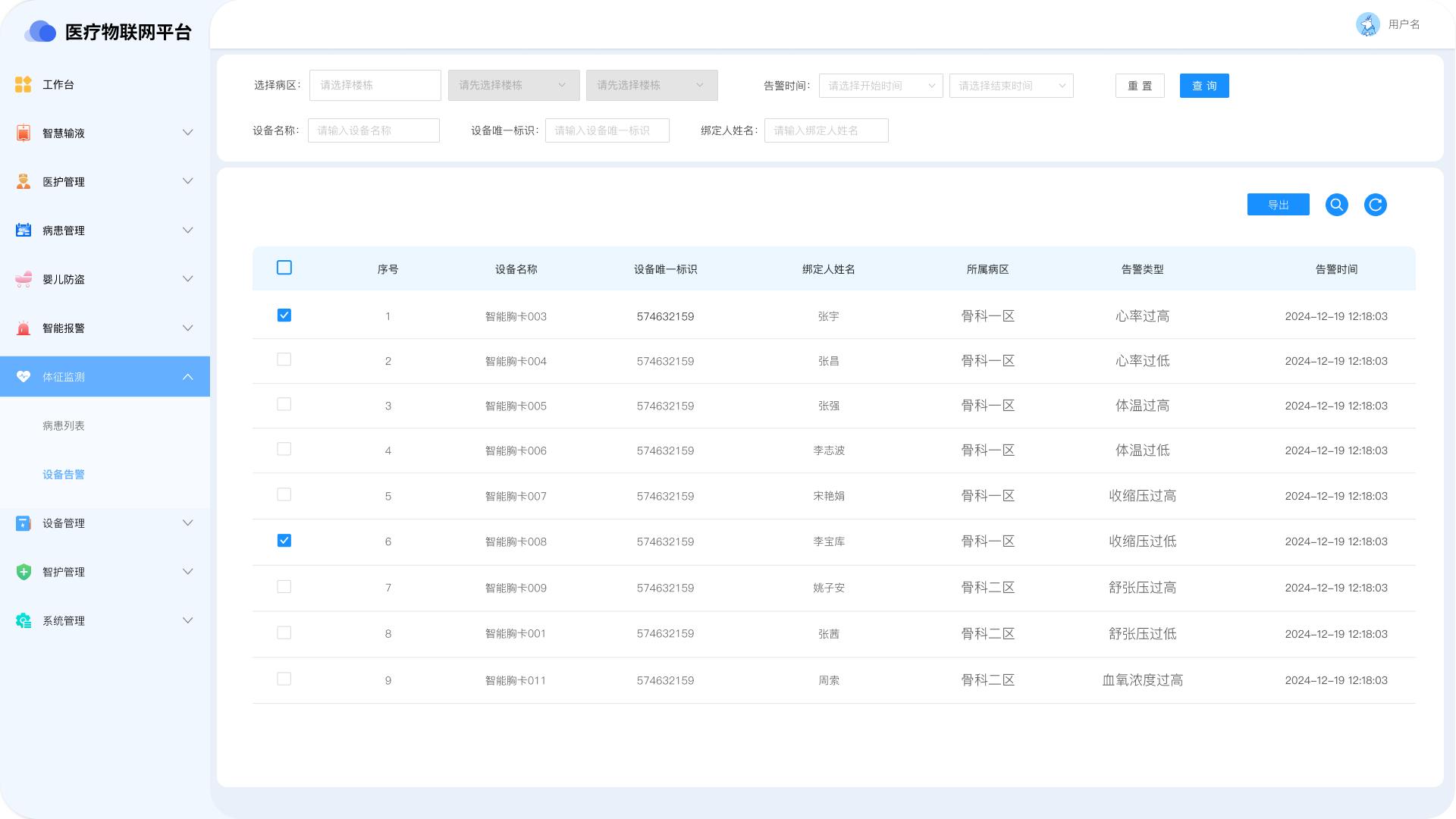Open 工作台 via its grid icon

point(24,84)
